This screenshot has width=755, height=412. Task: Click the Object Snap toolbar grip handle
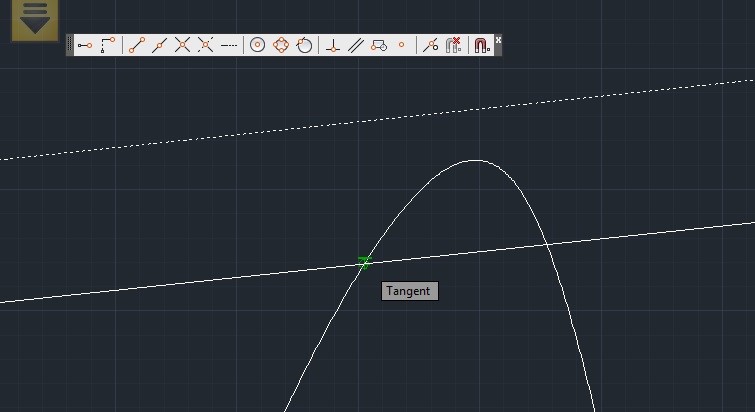[x=70, y=45]
